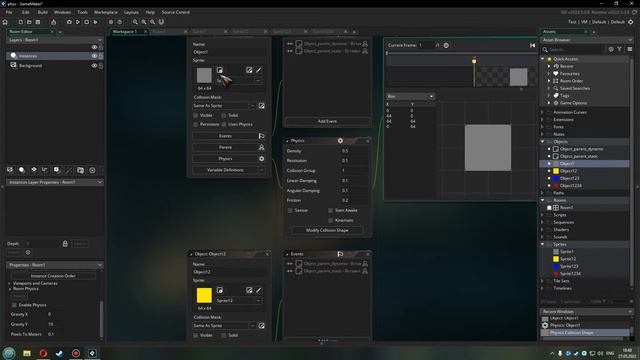Image resolution: width=640 pixels, height=360 pixels.
Task: Collapse the Objects folder in Asset Browser
Action: pos(543,142)
